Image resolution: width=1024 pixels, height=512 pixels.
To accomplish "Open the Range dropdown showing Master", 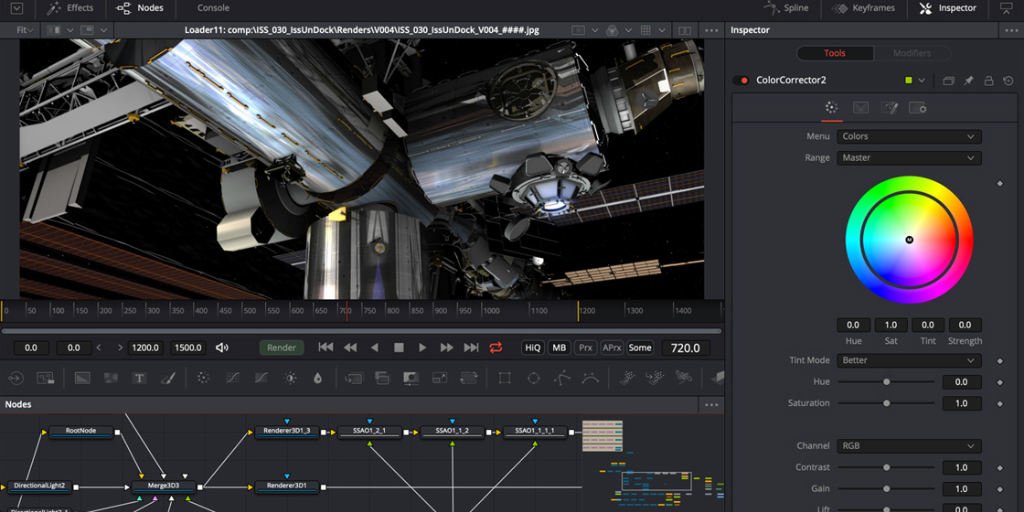I will [909, 157].
